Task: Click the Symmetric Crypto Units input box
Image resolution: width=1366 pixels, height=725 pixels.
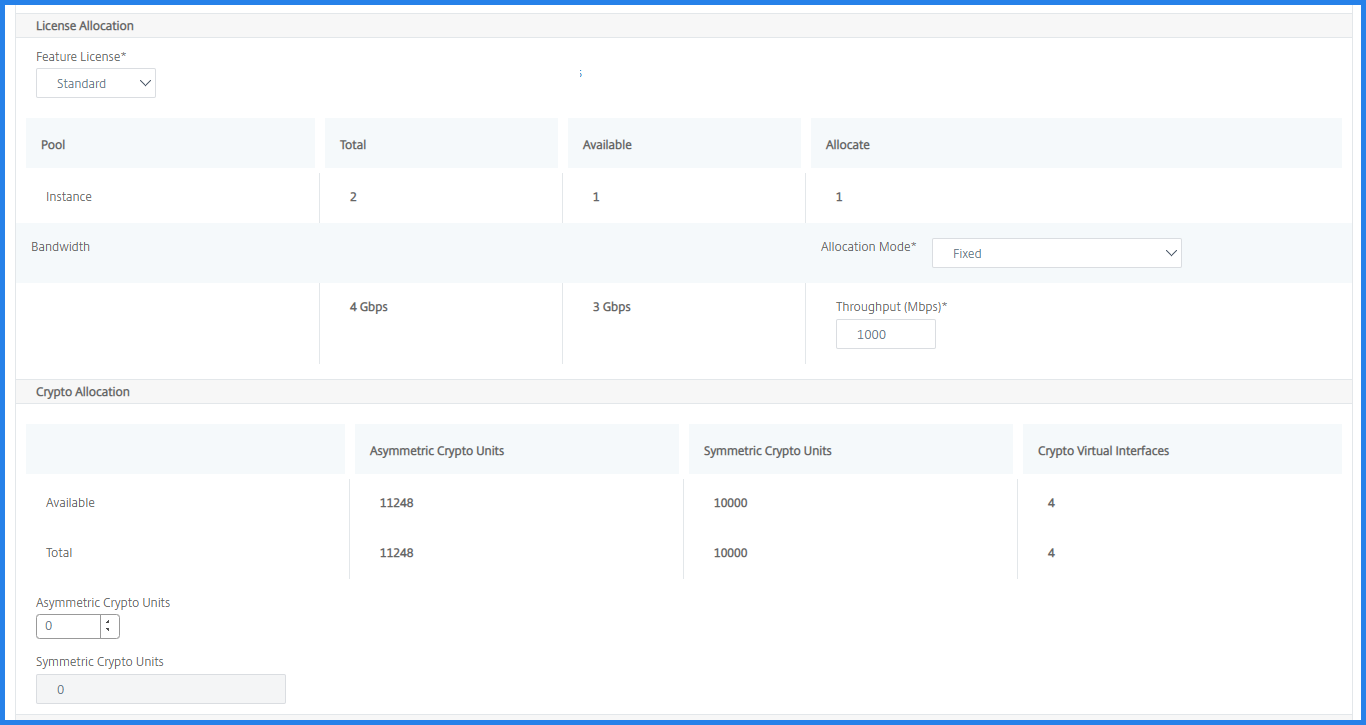Action: [160, 689]
